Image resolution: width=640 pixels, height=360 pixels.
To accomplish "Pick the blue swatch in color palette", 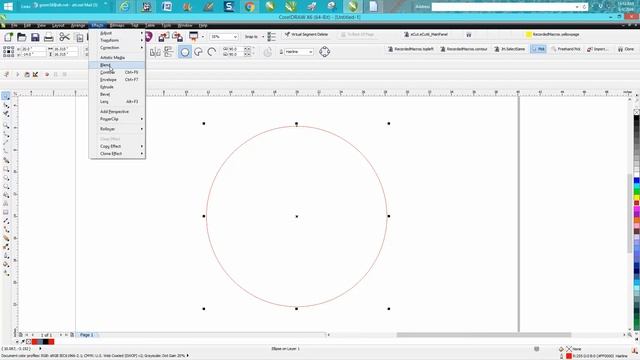I will 636,181.
